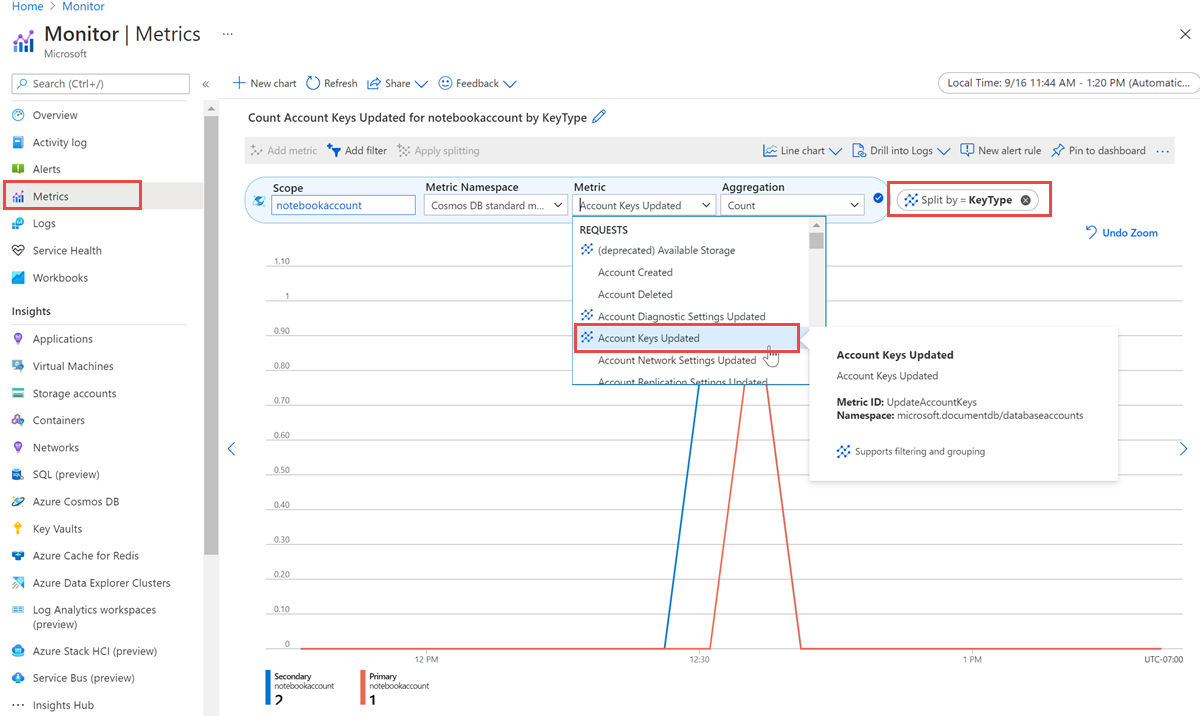Screen dimensions: 1200x716
Task: Create a New chart
Action: [x=265, y=83]
